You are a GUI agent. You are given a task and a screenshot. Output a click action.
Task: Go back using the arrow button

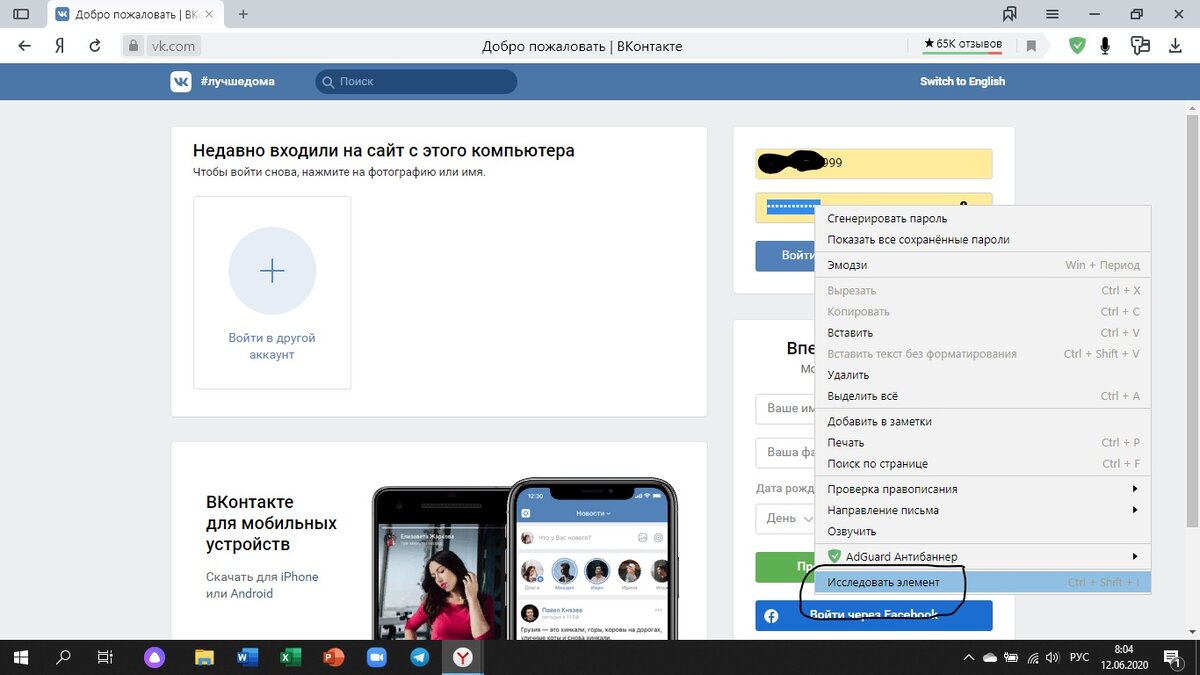pos(25,45)
